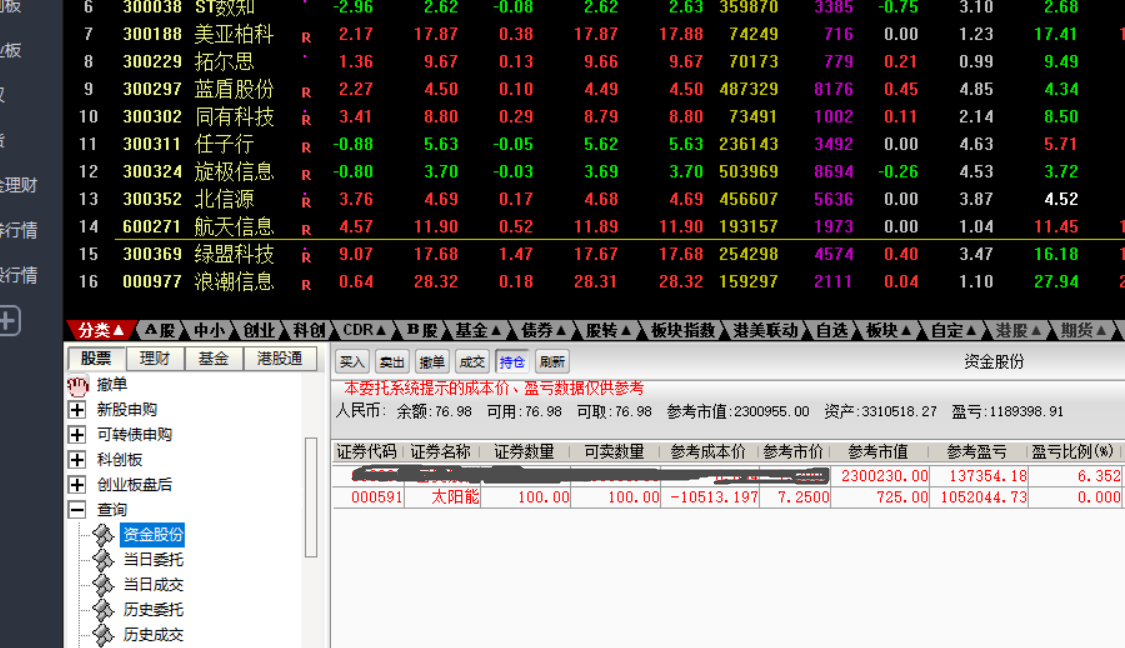
Task: Open the 分类 category dropdown tab
Action: 101,330
